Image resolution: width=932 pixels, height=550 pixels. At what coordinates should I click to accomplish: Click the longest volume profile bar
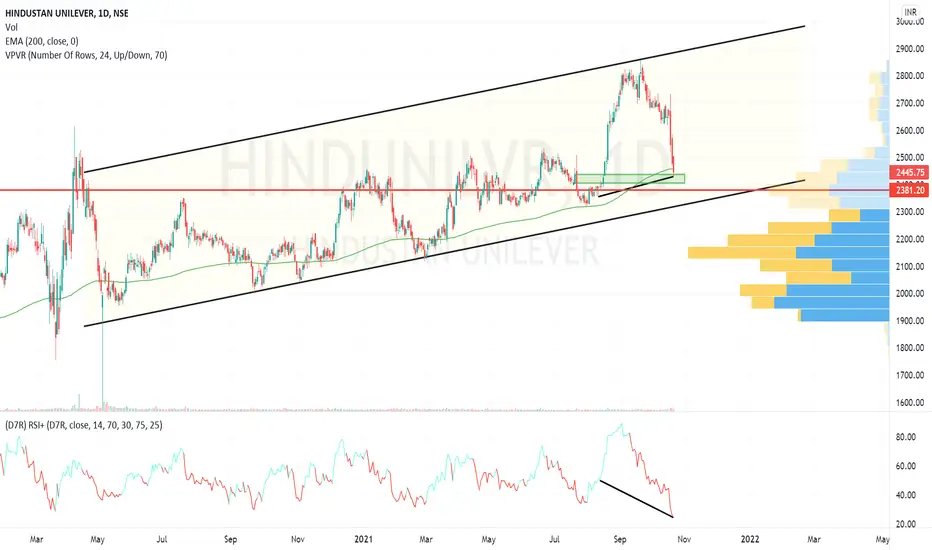point(789,253)
